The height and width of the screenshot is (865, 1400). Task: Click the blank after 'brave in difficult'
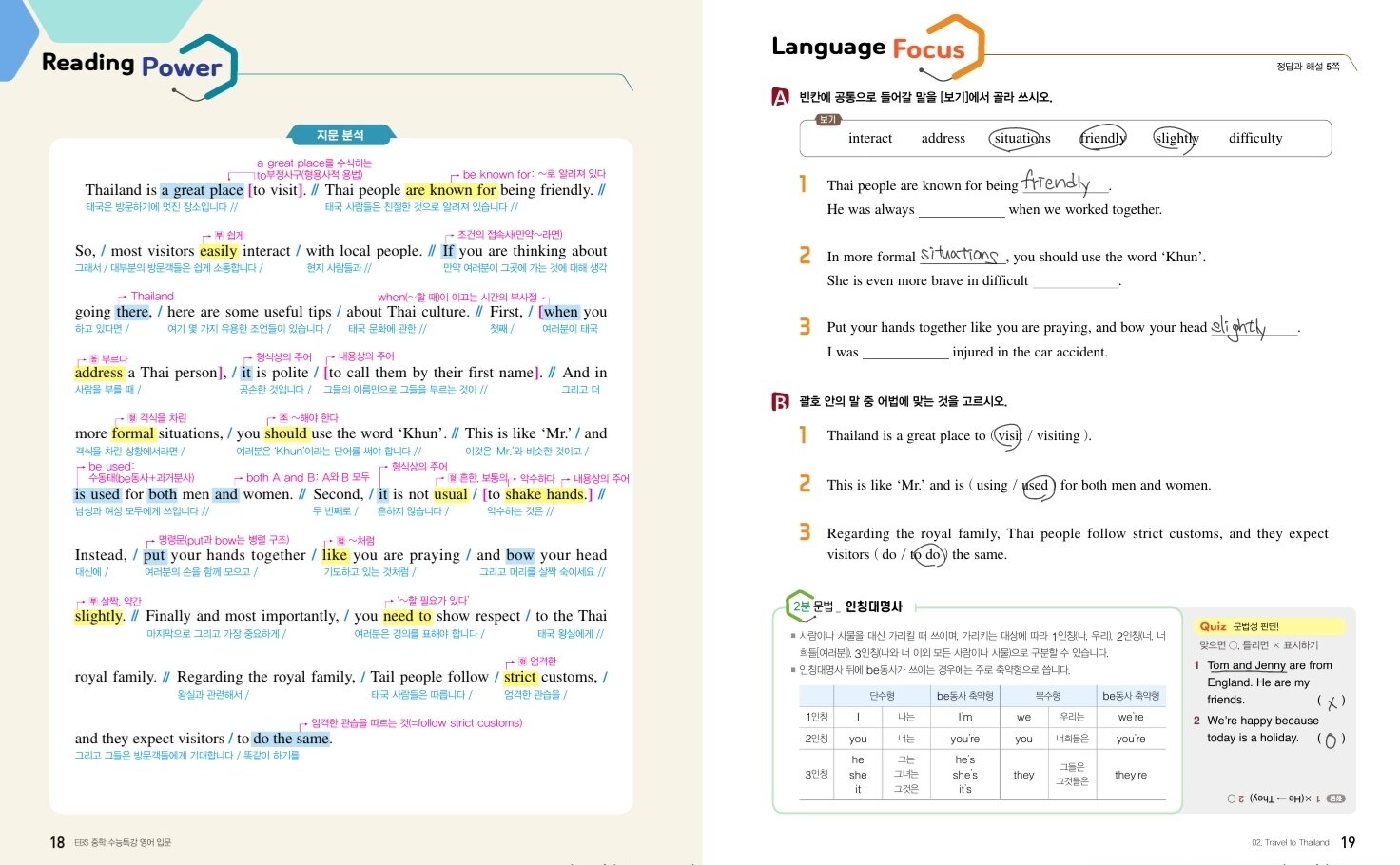coord(1076,281)
